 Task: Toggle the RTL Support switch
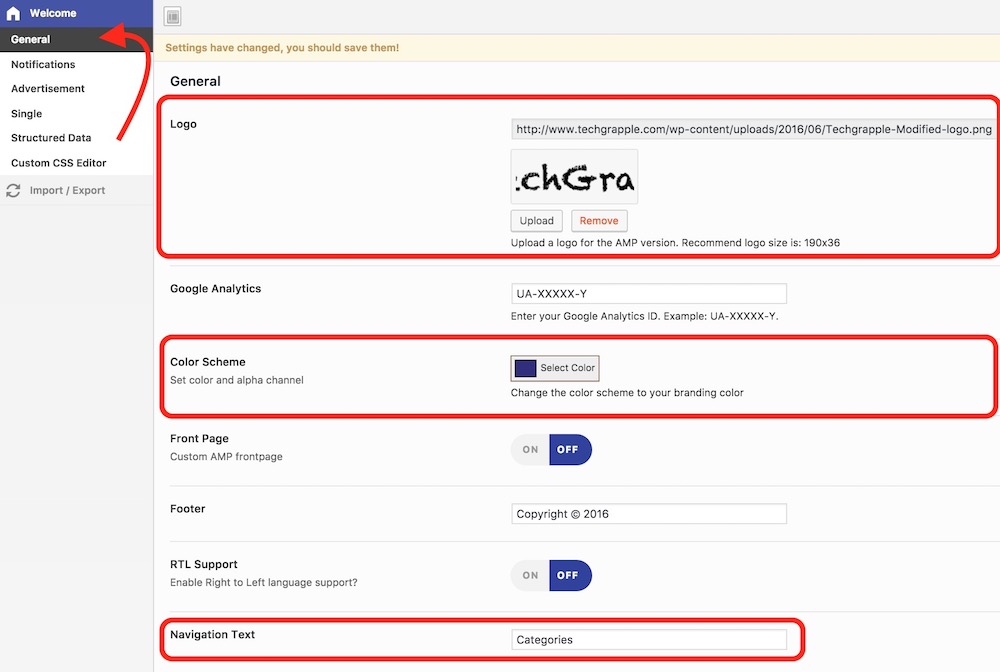[x=551, y=575]
